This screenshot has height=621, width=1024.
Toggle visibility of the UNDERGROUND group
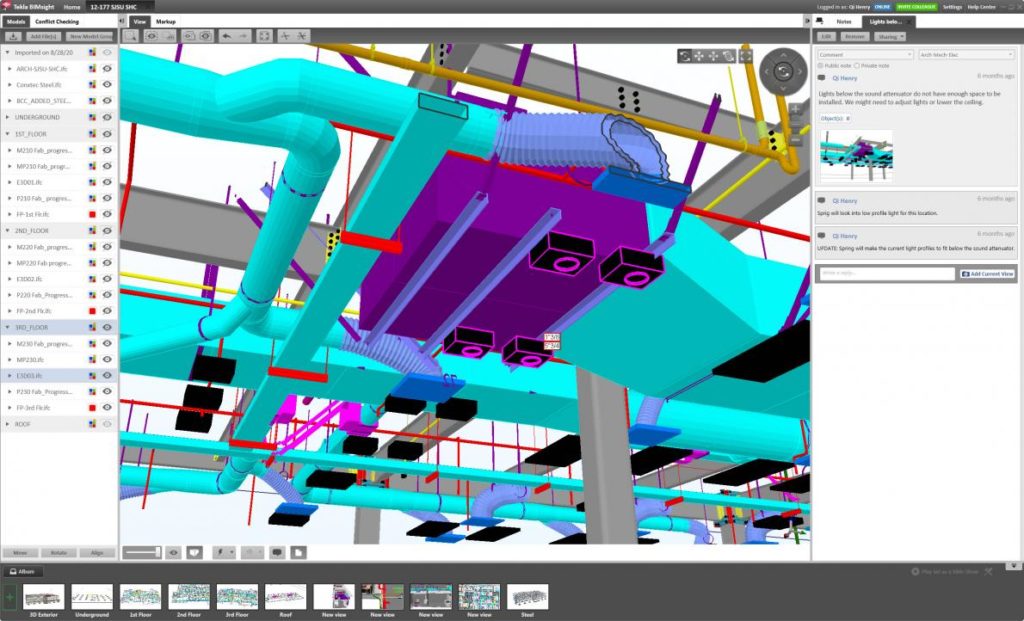(108, 117)
